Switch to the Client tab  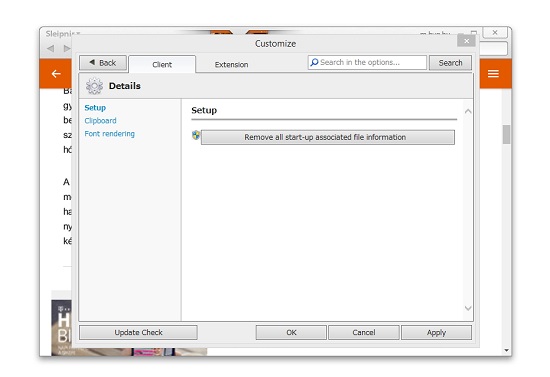(x=162, y=65)
